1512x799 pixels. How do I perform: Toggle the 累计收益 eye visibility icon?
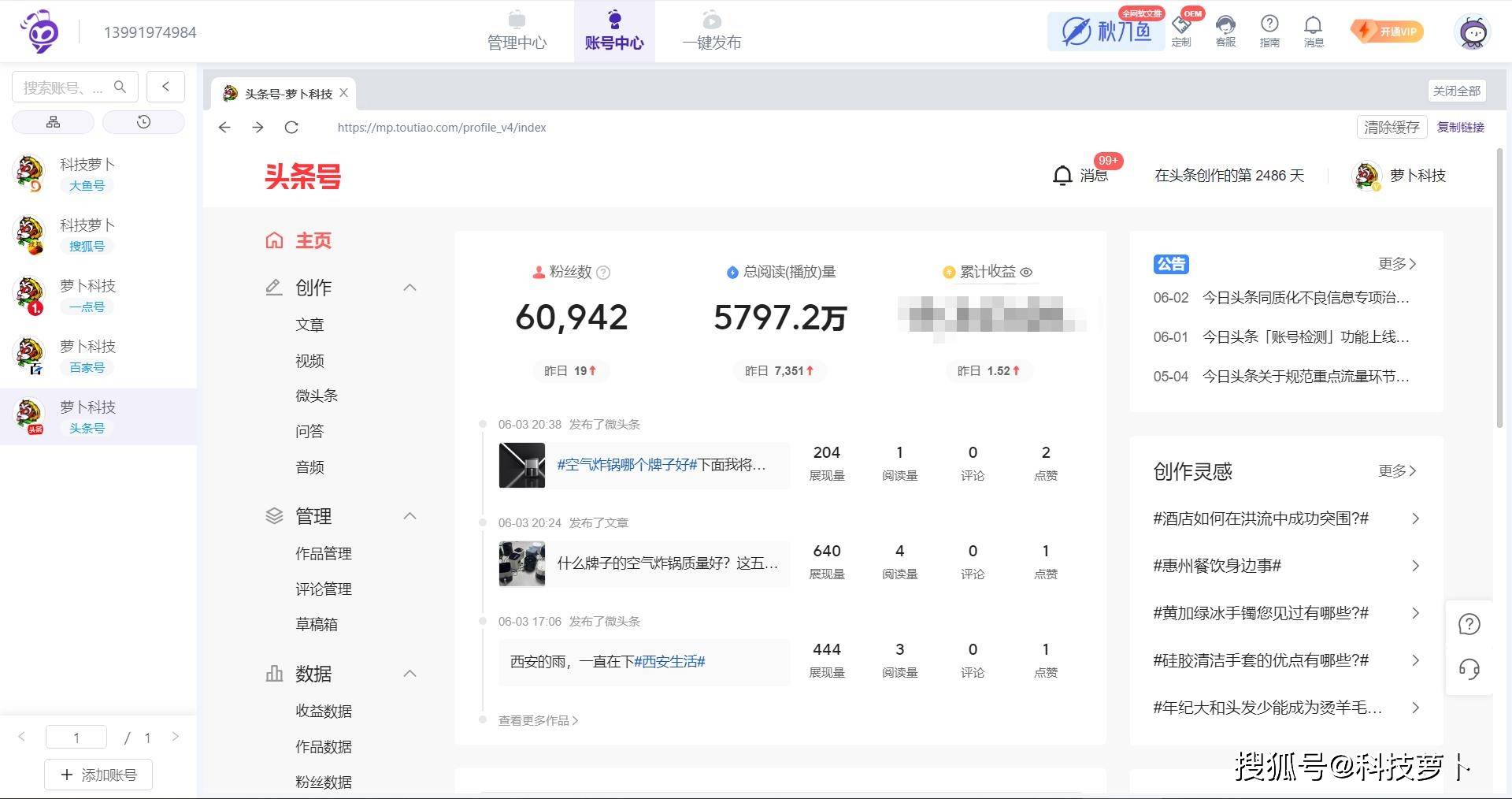tap(1026, 273)
